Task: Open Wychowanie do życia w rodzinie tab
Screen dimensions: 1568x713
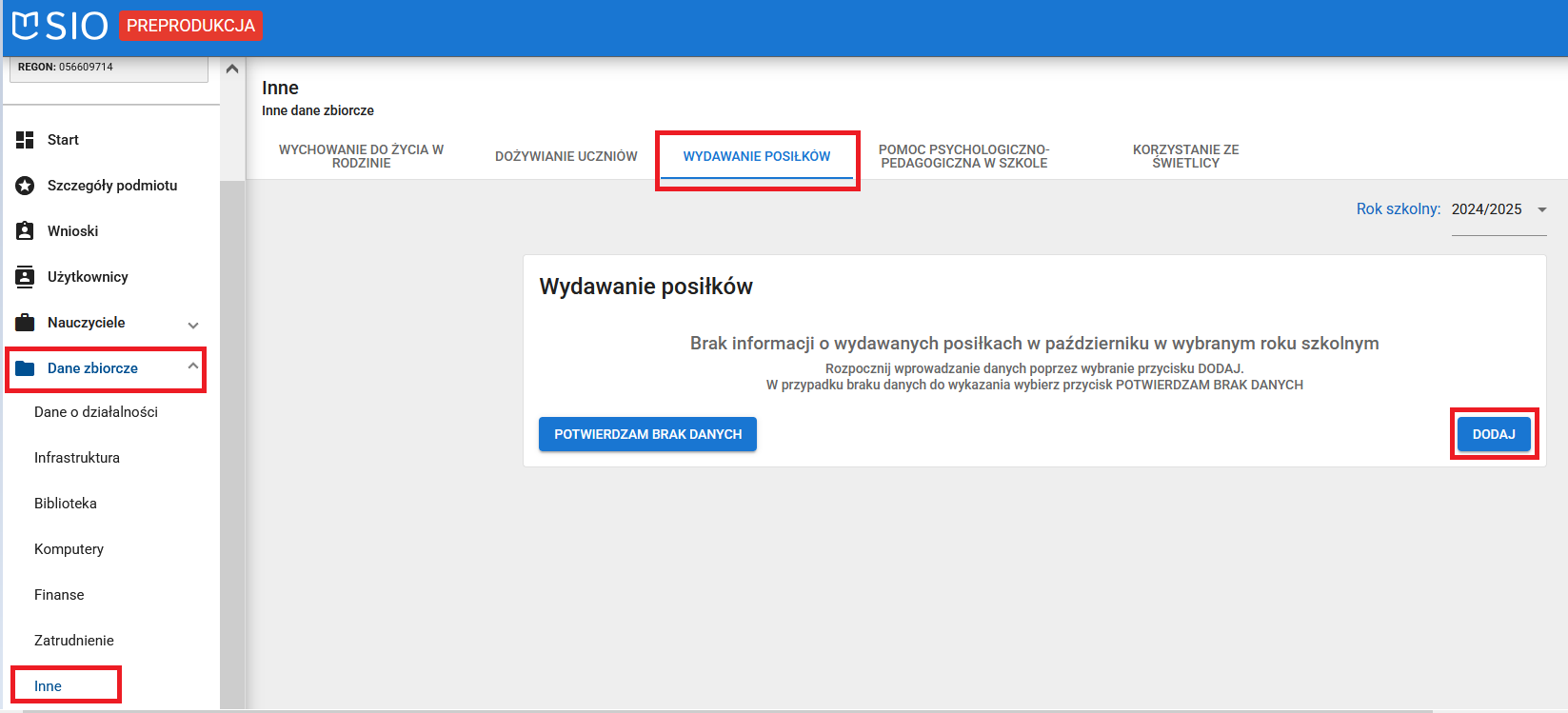Action: 361,156
